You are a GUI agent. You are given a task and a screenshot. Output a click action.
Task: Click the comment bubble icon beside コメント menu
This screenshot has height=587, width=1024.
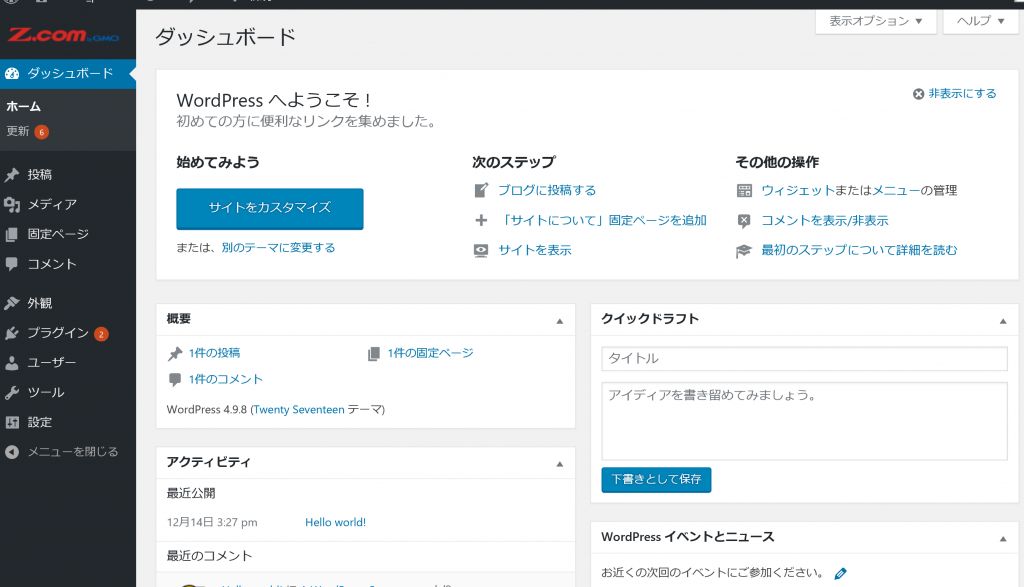tap(12, 264)
